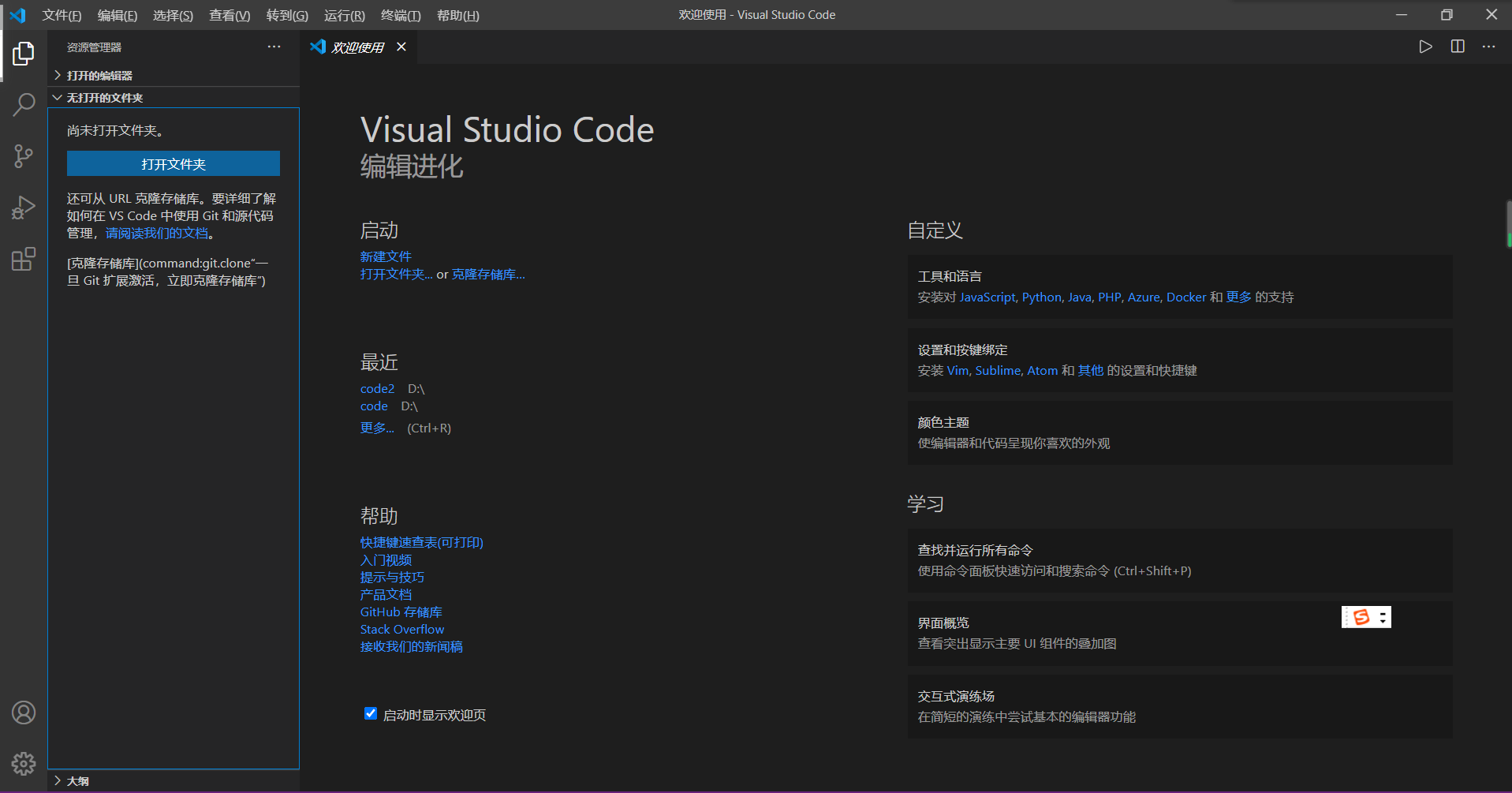Open 查找并运行所有命令 card

(x=1180, y=560)
